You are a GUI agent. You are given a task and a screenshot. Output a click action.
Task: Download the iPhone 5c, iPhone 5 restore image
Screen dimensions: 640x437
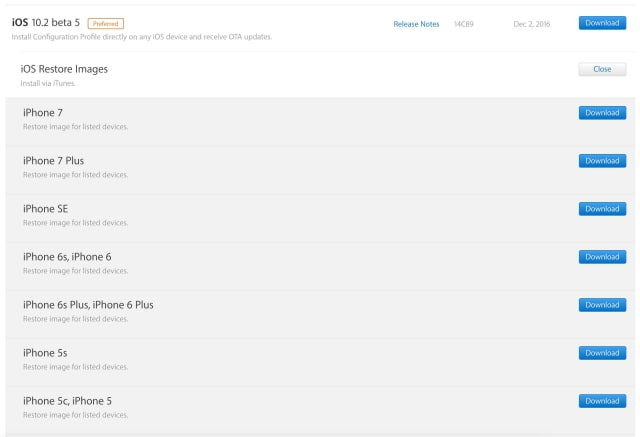pyautogui.click(x=602, y=401)
